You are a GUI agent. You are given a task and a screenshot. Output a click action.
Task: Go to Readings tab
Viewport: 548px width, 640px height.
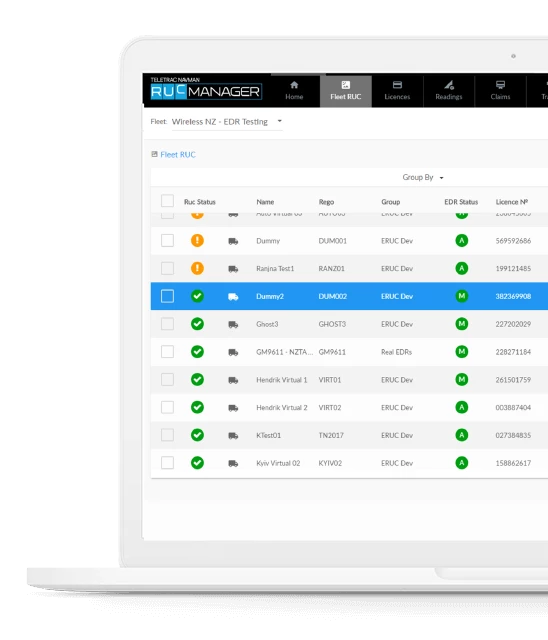point(448,91)
